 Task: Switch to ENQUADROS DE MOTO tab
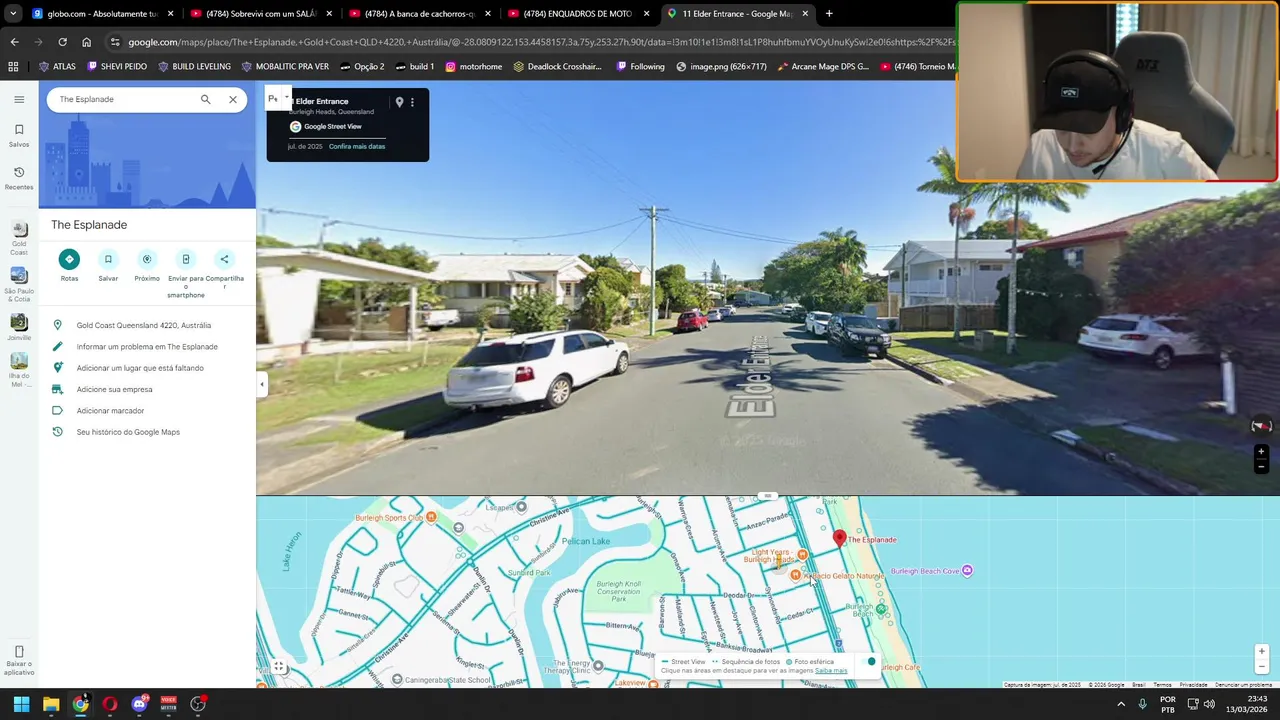click(578, 14)
